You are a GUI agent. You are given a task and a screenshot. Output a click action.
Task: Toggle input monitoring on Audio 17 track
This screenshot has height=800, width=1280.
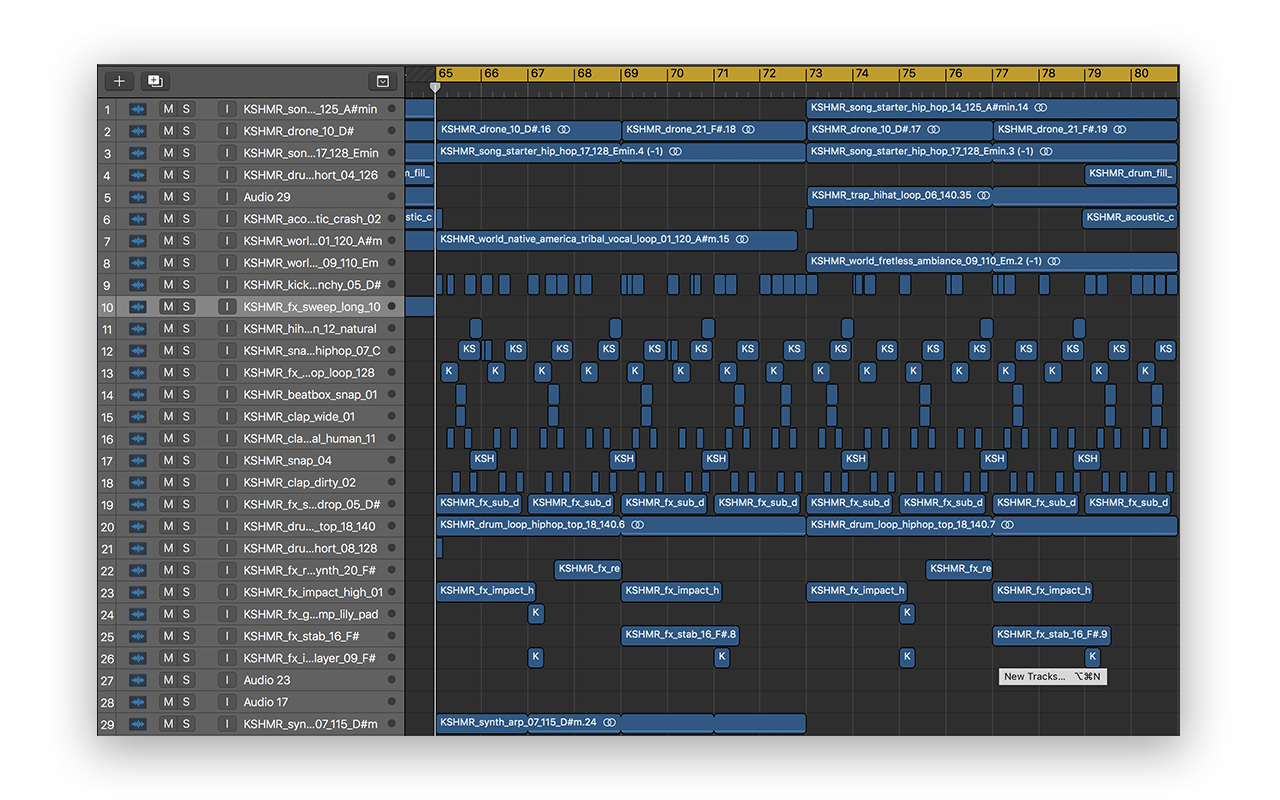[x=227, y=702]
